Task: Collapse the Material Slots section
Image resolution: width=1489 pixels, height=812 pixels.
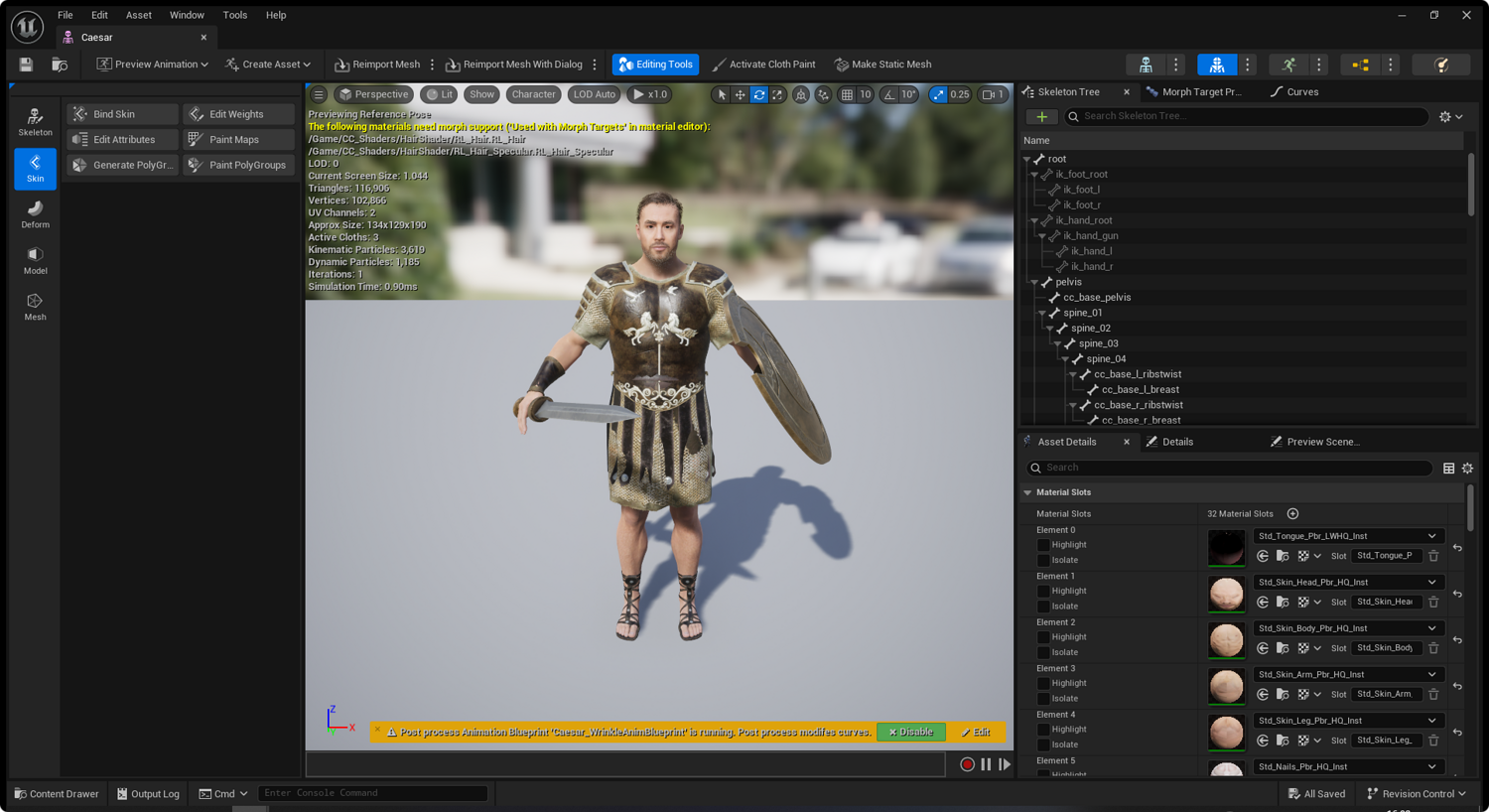Action: tap(1027, 492)
